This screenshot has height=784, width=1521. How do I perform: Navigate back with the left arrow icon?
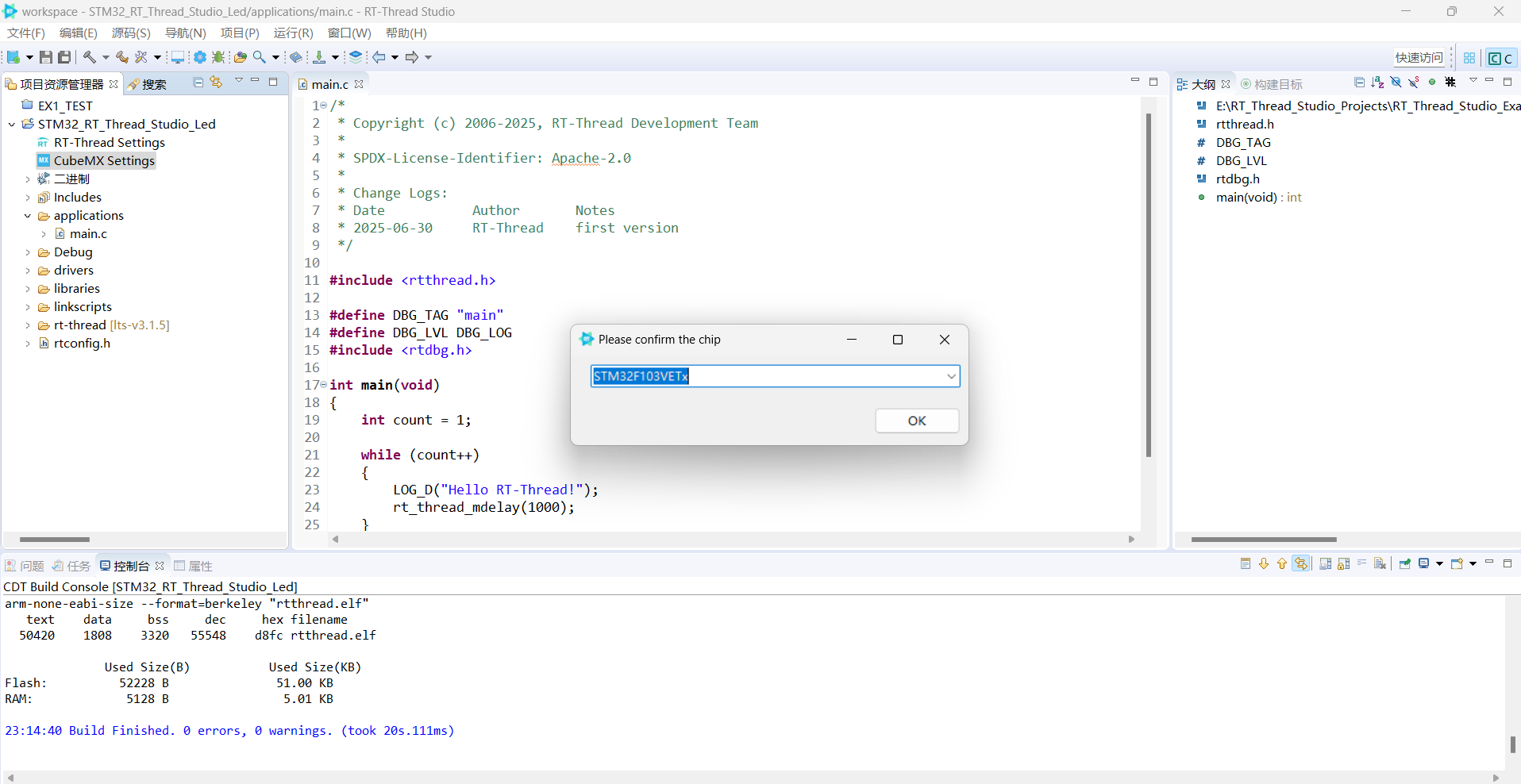tap(378, 57)
